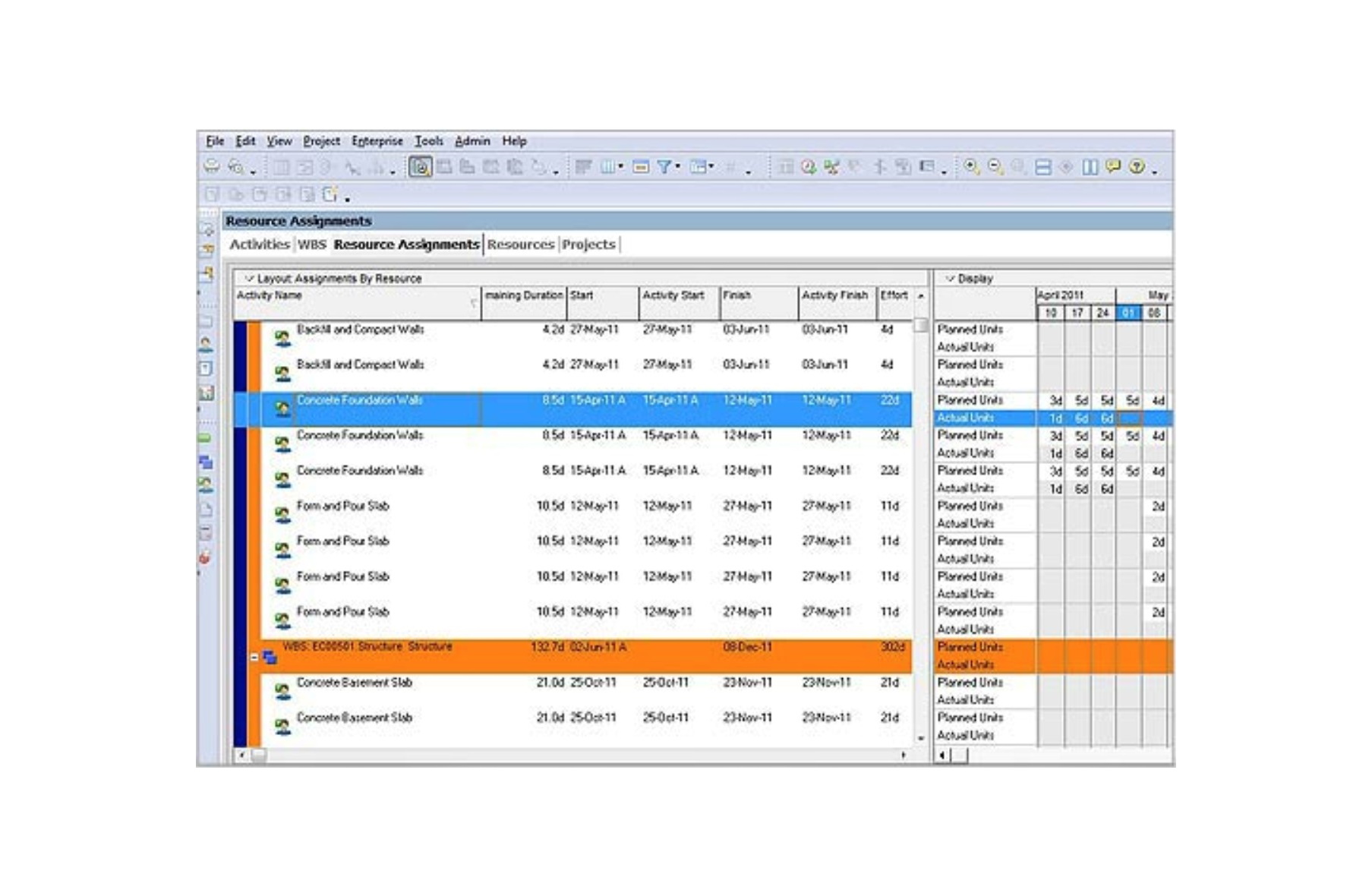Image resolution: width=1372 pixels, height=896 pixels.
Task: Open the File menu
Action: pos(215,141)
